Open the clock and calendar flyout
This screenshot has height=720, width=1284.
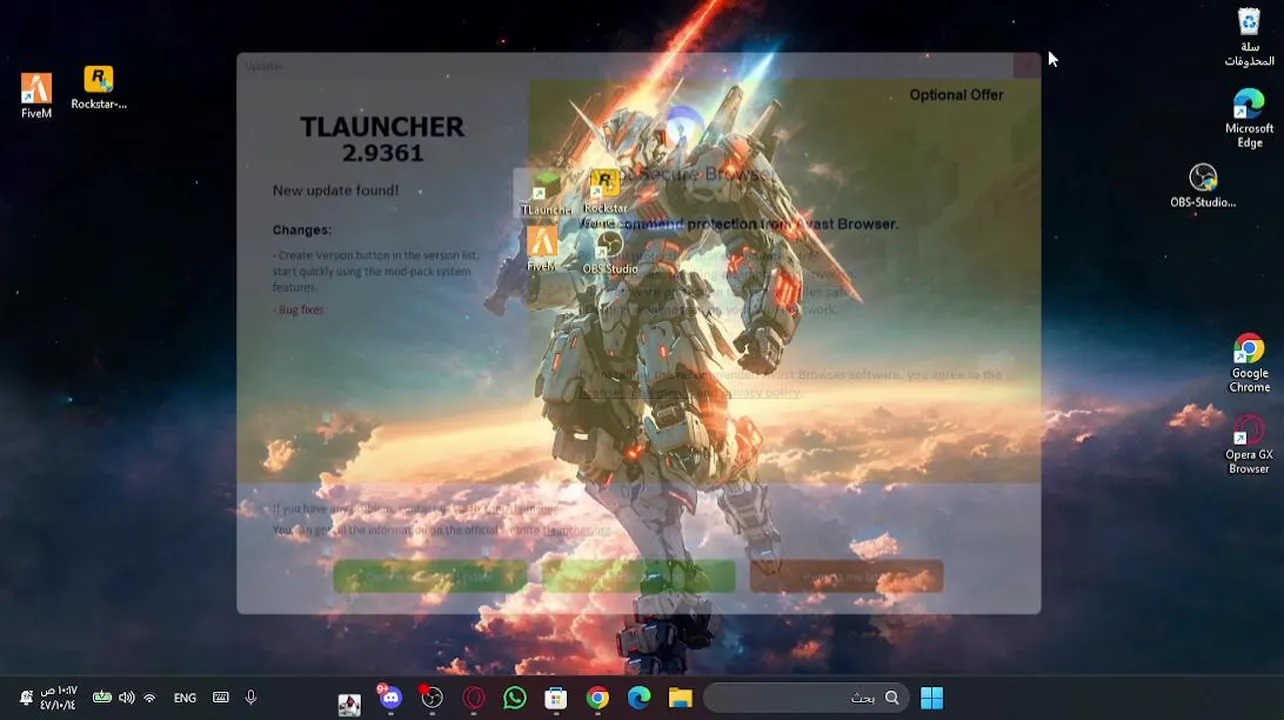pos(58,698)
